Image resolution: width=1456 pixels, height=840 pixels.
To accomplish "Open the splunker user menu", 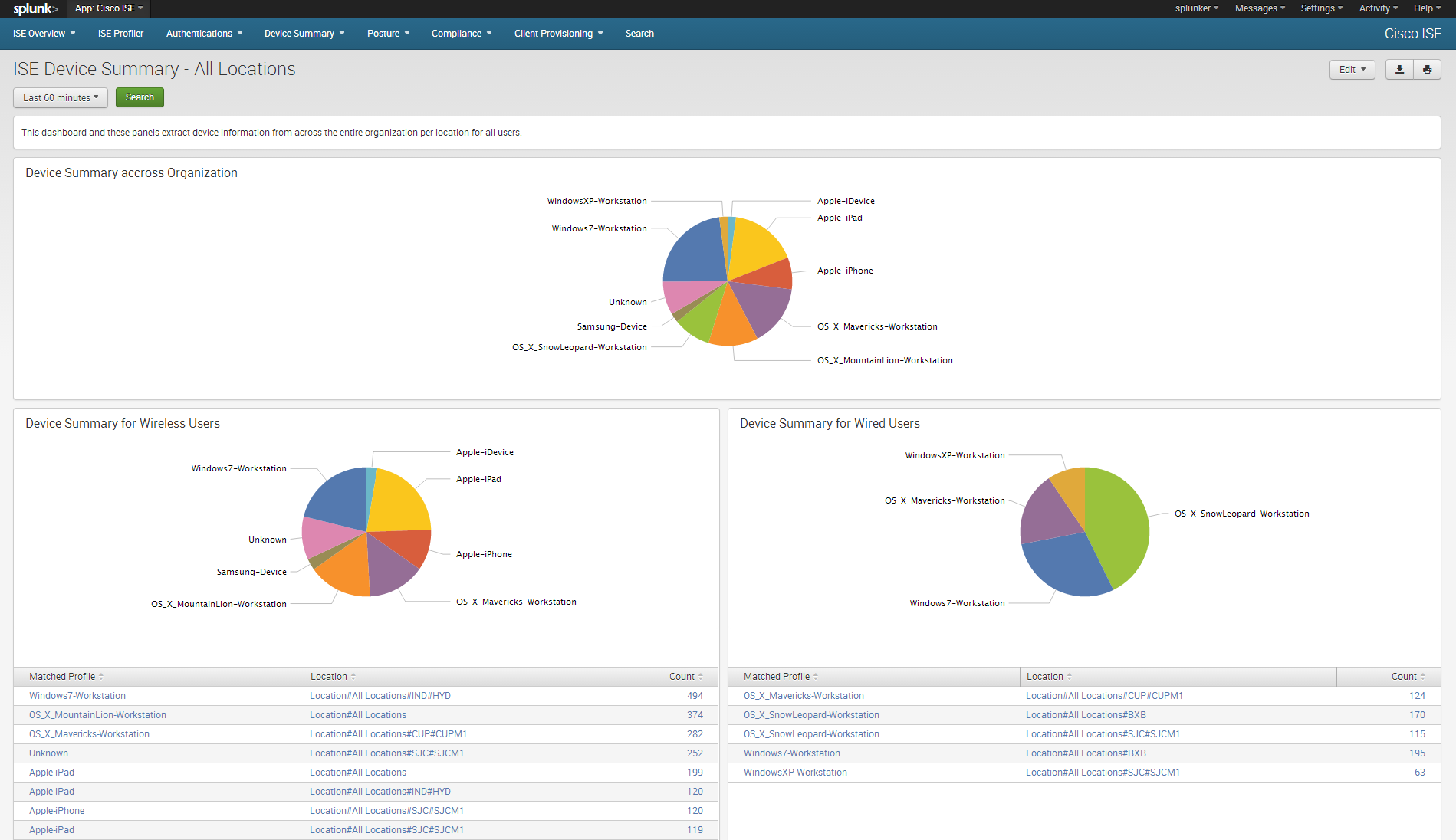I will click(x=1196, y=8).
